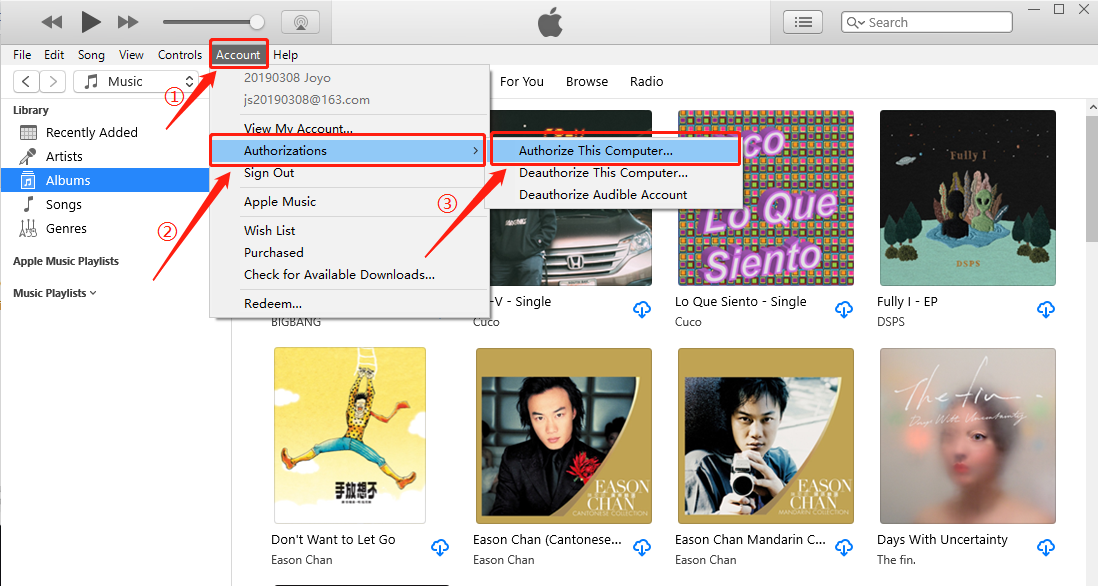The image size is (1098, 586).
Task: Click the DSPS artist name
Action: [x=891, y=322]
